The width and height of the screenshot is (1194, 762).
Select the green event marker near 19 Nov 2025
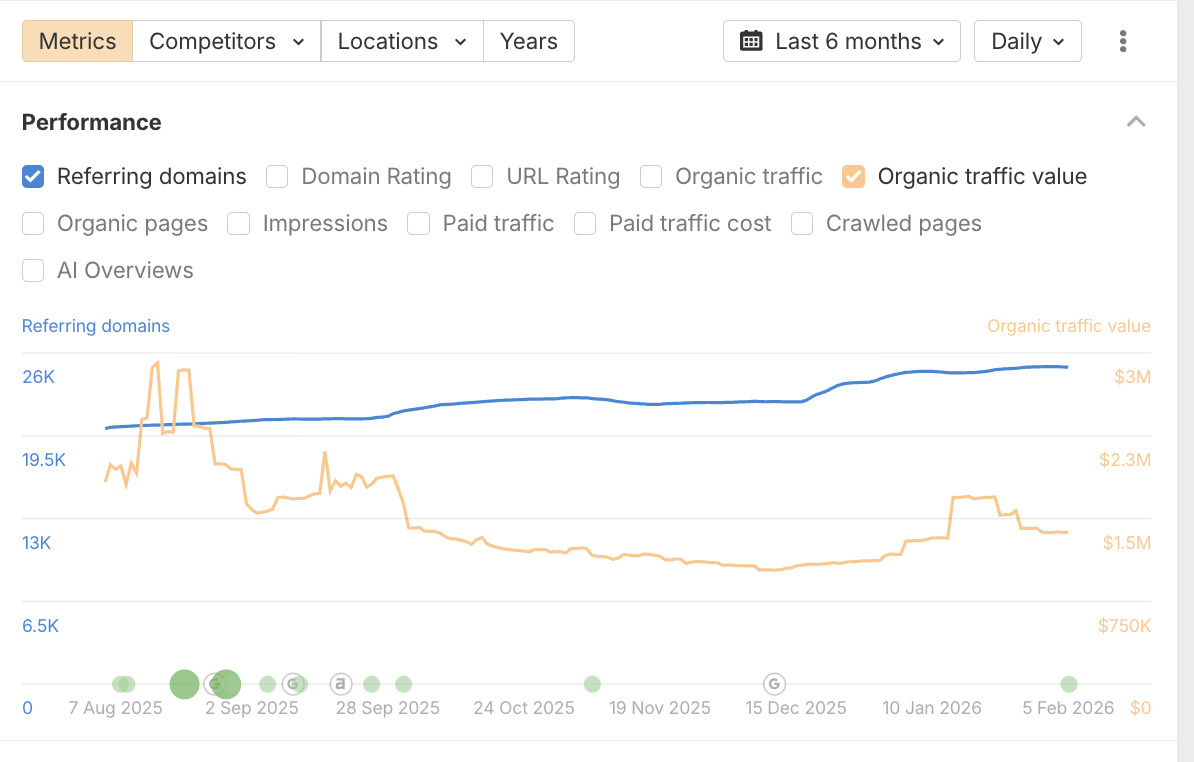click(592, 684)
